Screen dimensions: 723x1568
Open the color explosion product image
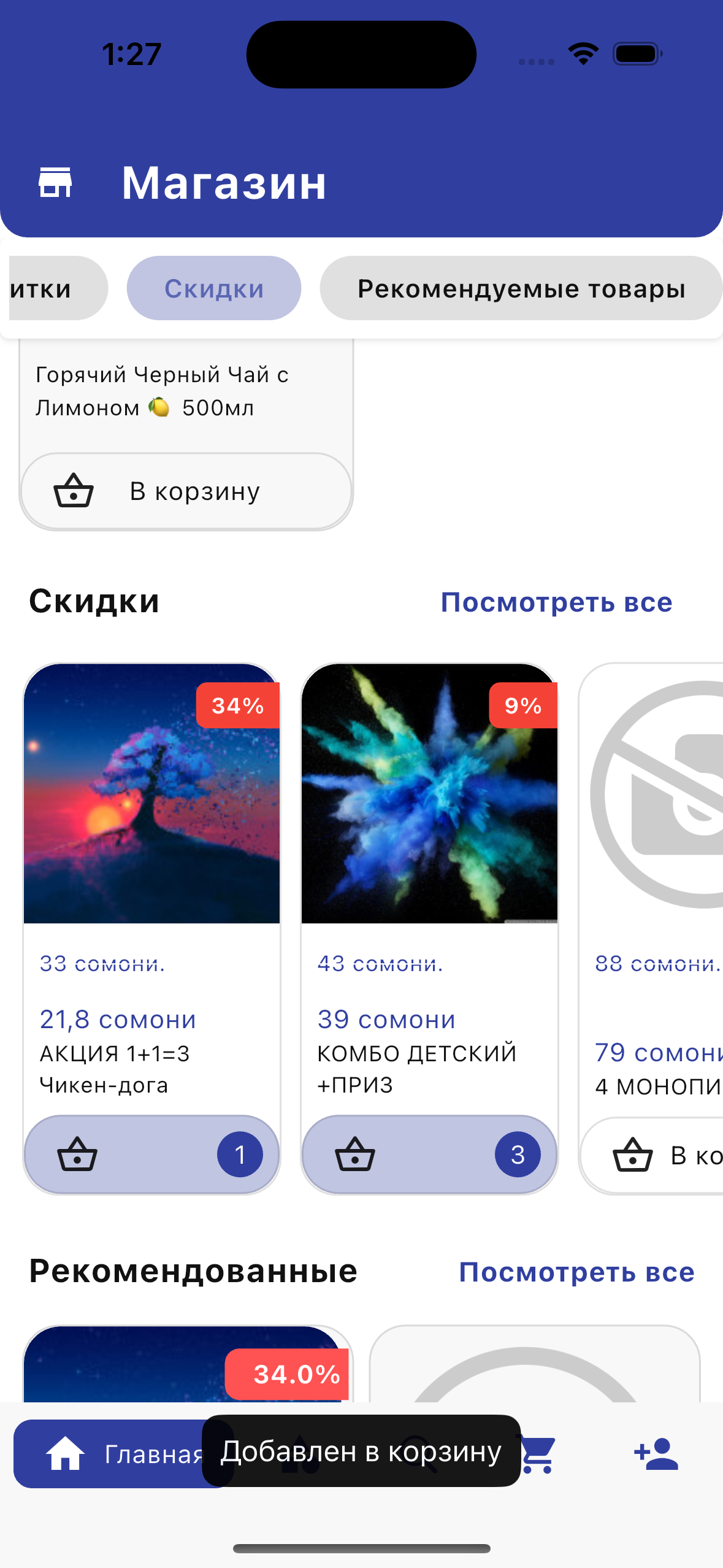429,793
